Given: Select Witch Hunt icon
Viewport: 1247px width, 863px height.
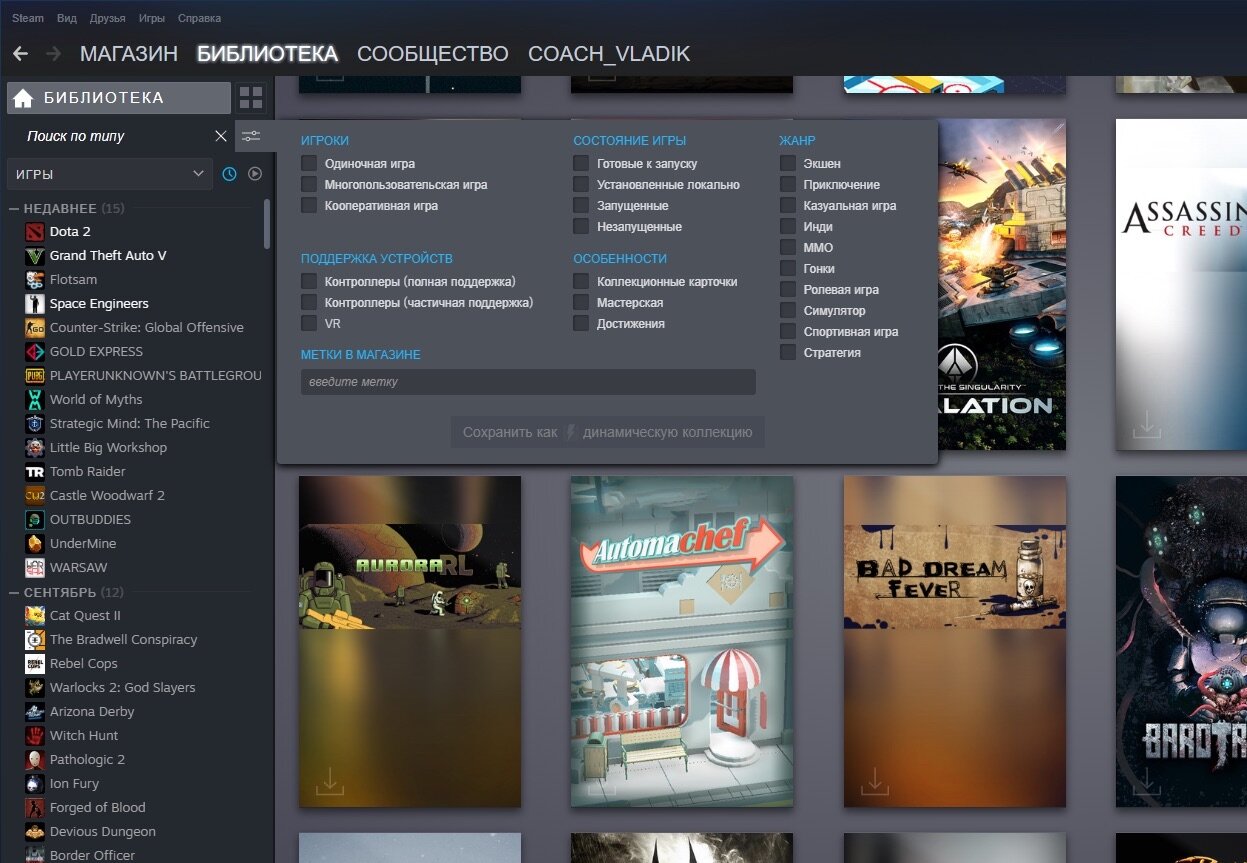Looking at the screenshot, I should [35, 735].
